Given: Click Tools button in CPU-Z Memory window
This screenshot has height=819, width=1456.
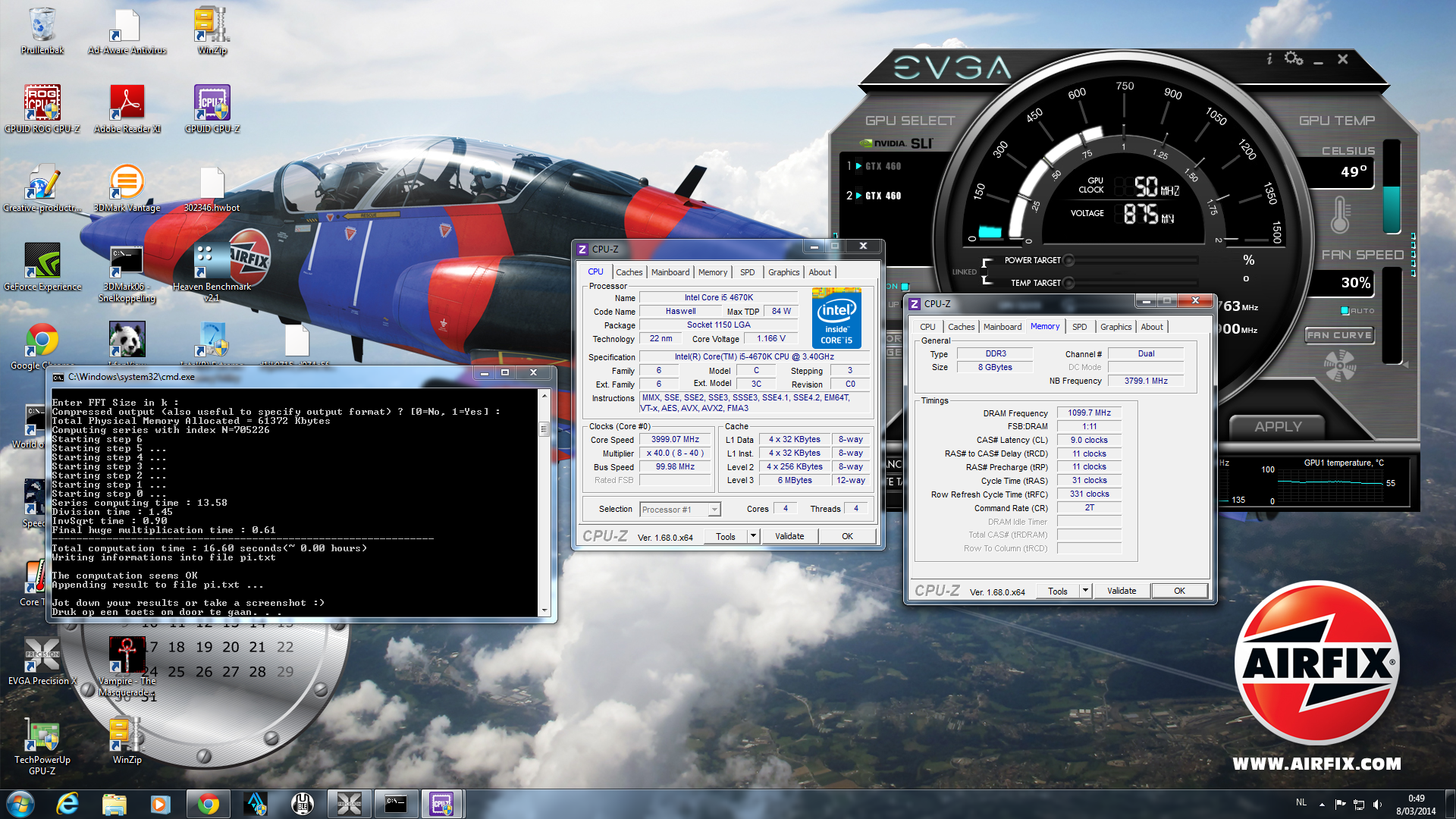Looking at the screenshot, I should click(x=1058, y=591).
